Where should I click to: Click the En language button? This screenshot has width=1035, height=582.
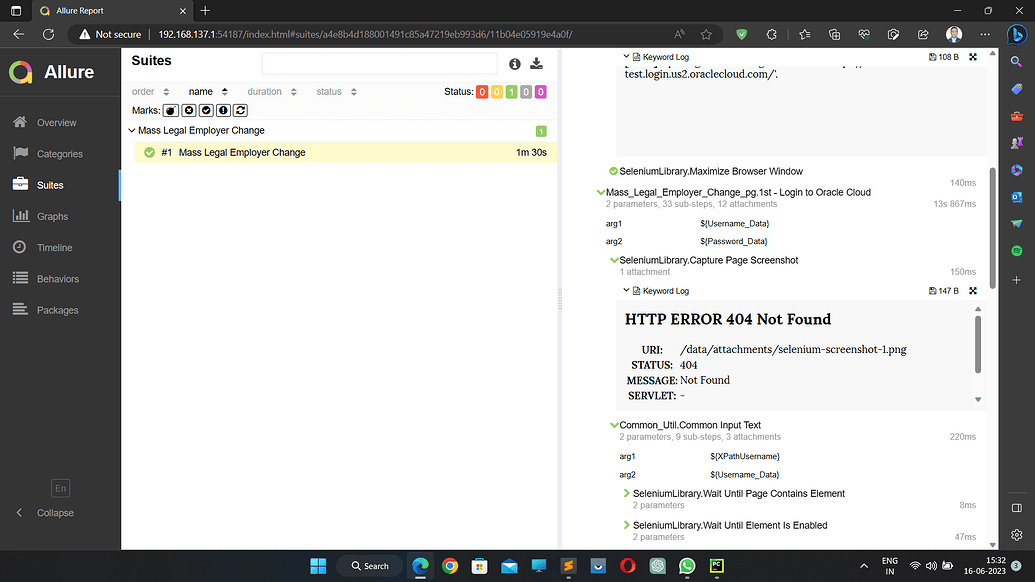pos(60,488)
